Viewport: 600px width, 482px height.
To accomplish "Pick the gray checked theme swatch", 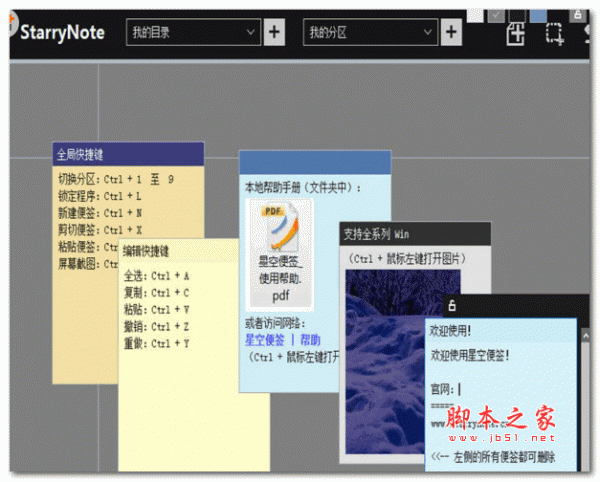I will point(496,16).
